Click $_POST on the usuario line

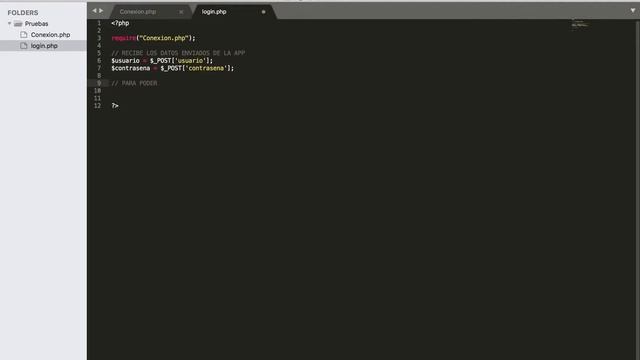click(161, 60)
